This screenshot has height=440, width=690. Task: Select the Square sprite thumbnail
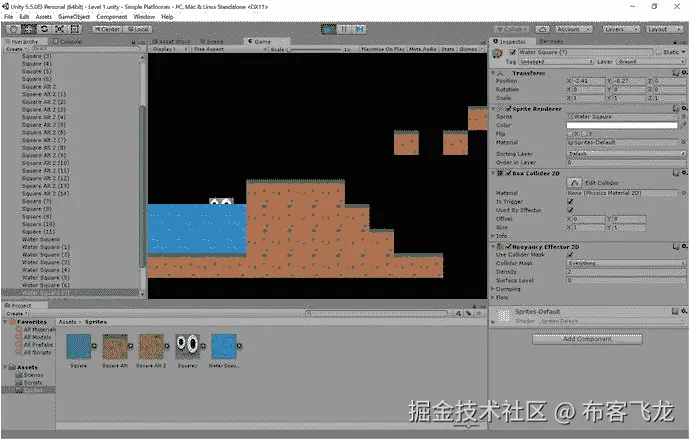(x=79, y=347)
